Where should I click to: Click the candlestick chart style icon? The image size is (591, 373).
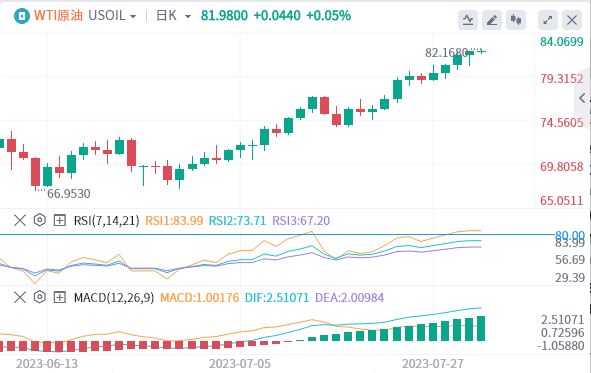[516, 20]
